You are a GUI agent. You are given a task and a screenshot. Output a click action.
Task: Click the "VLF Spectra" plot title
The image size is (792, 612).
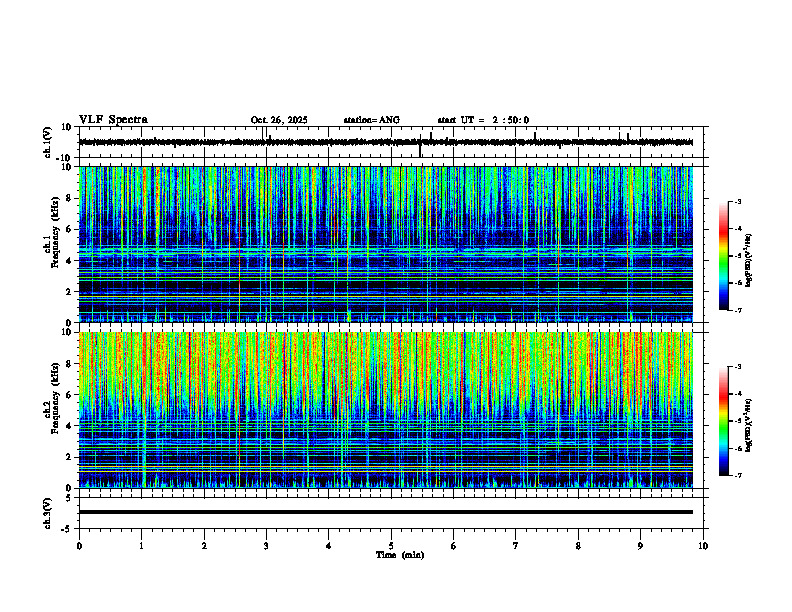pos(113,120)
